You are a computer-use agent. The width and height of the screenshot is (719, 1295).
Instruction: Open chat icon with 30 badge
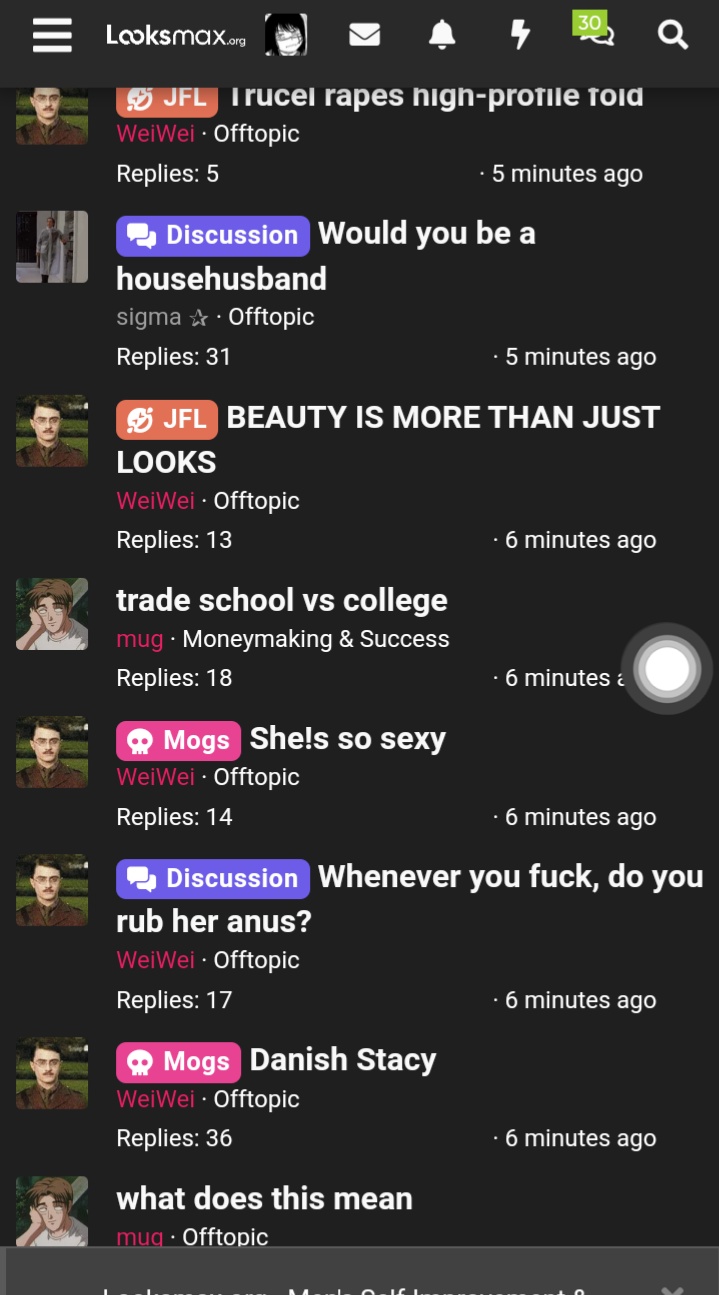[x=594, y=30]
